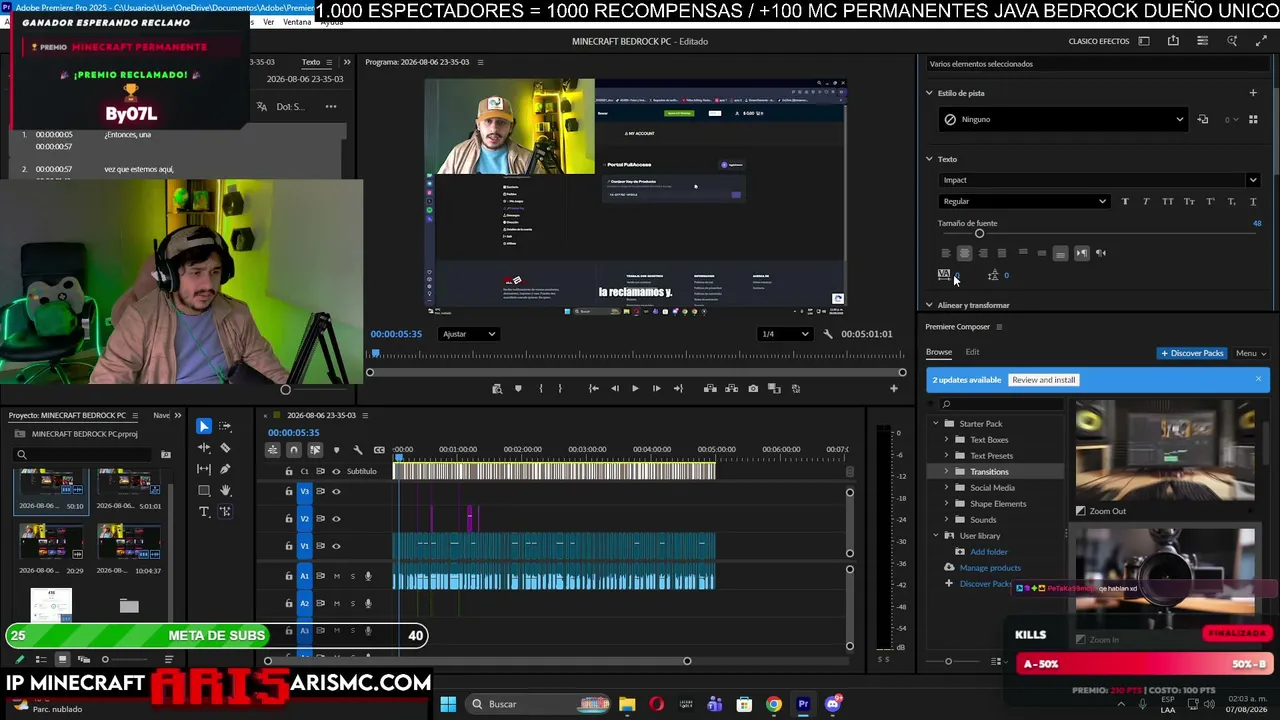Apply Faux Bold text style
Screen dimensions: 1280x720
(x=1125, y=201)
